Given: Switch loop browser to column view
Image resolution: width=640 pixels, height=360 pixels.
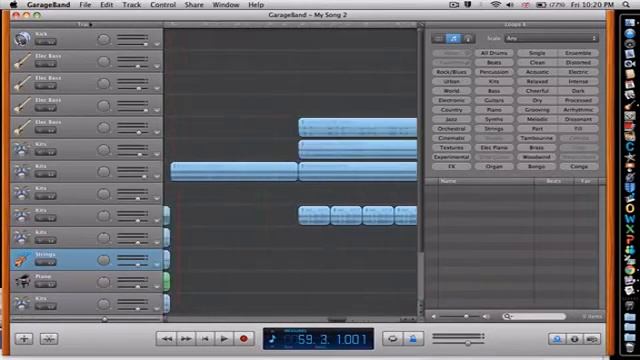Looking at the screenshot, I should pos(438,38).
